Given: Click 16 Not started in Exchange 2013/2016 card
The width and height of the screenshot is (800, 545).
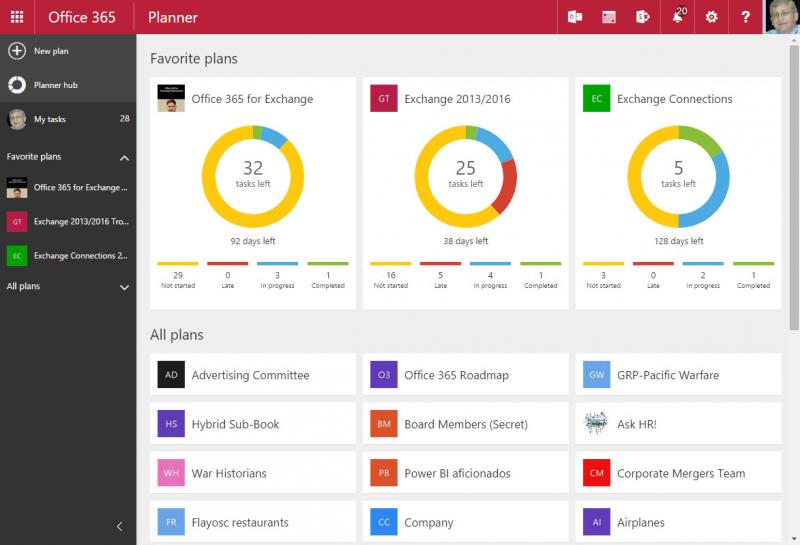Looking at the screenshot, I should click(x=390, y=276).
